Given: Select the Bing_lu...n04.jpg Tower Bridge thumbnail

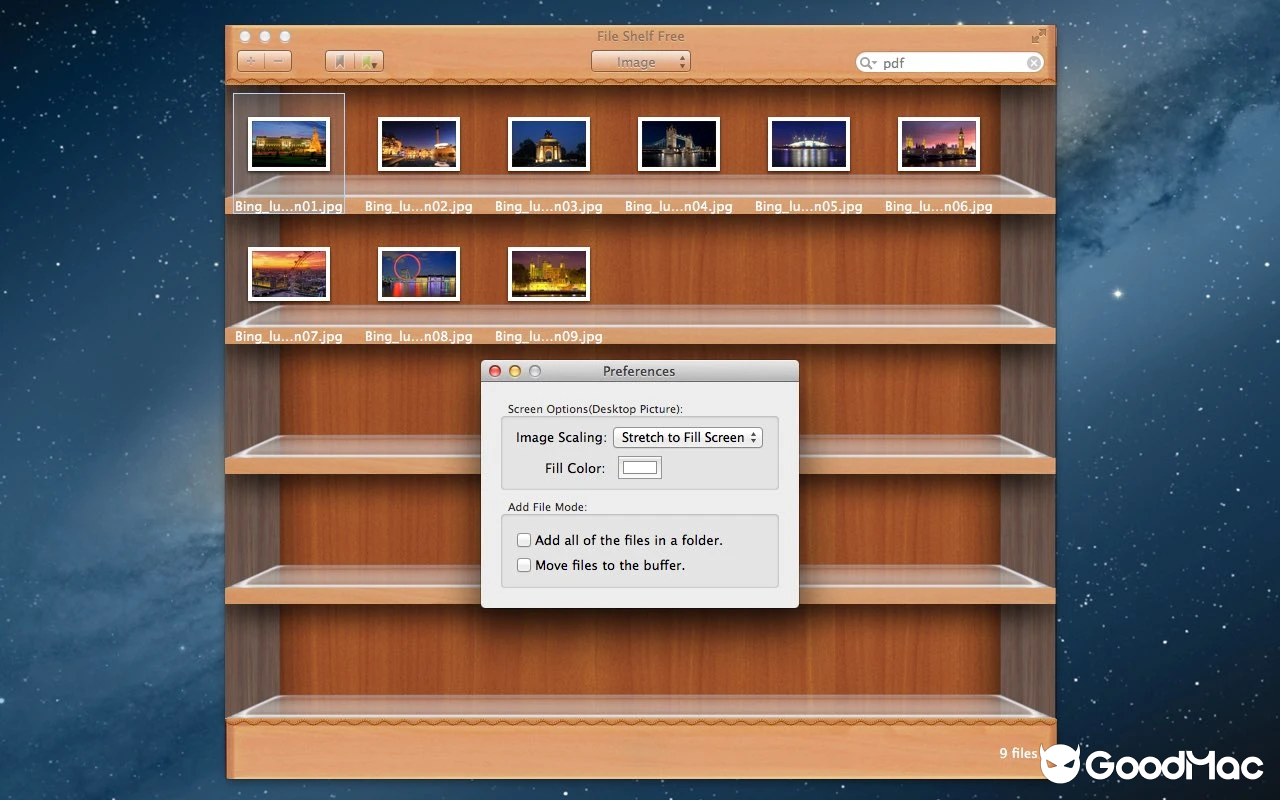Looking at the screenshot, I should point(679,144).
